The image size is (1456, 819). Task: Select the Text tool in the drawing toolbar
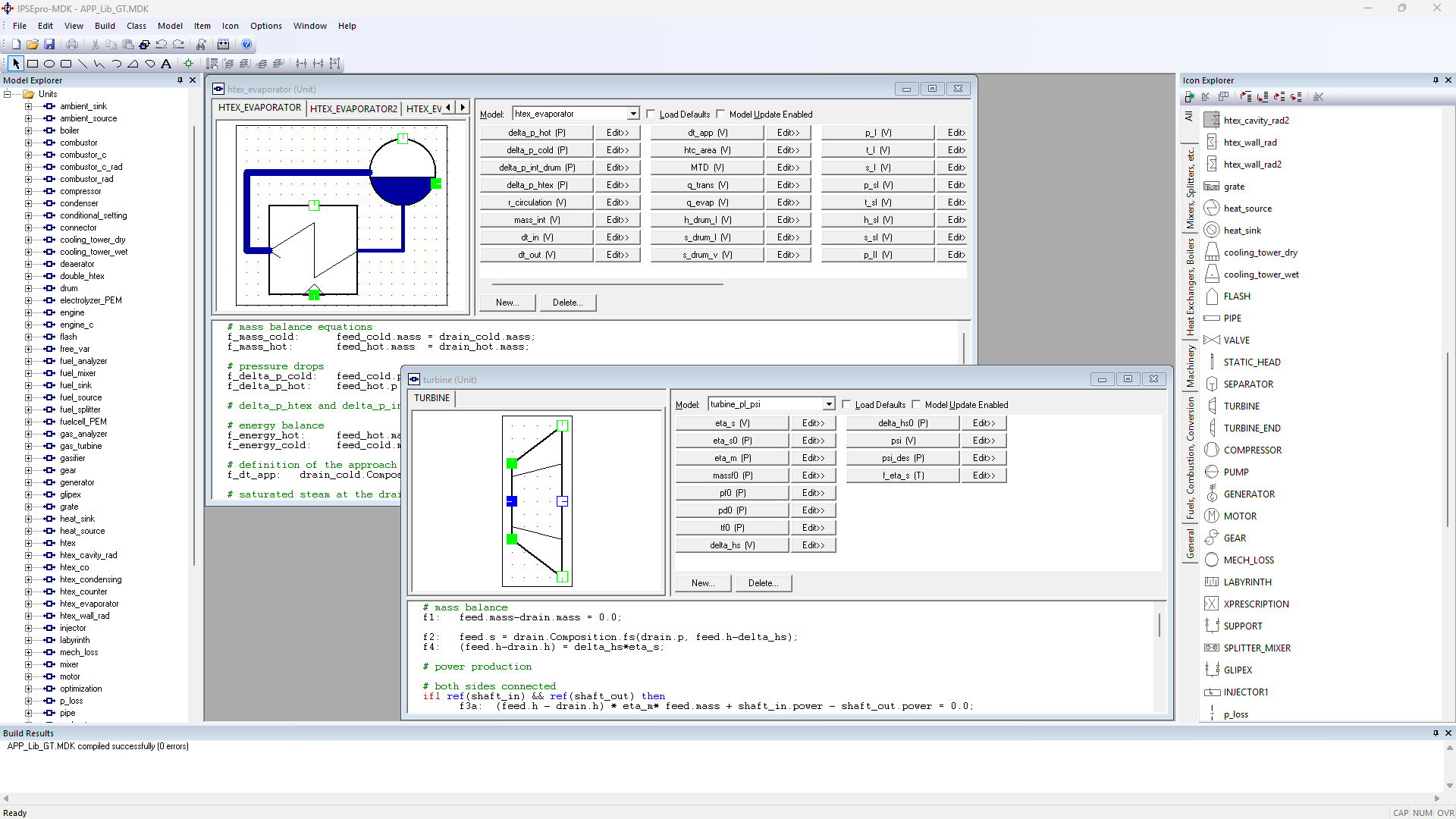point(166,64)
